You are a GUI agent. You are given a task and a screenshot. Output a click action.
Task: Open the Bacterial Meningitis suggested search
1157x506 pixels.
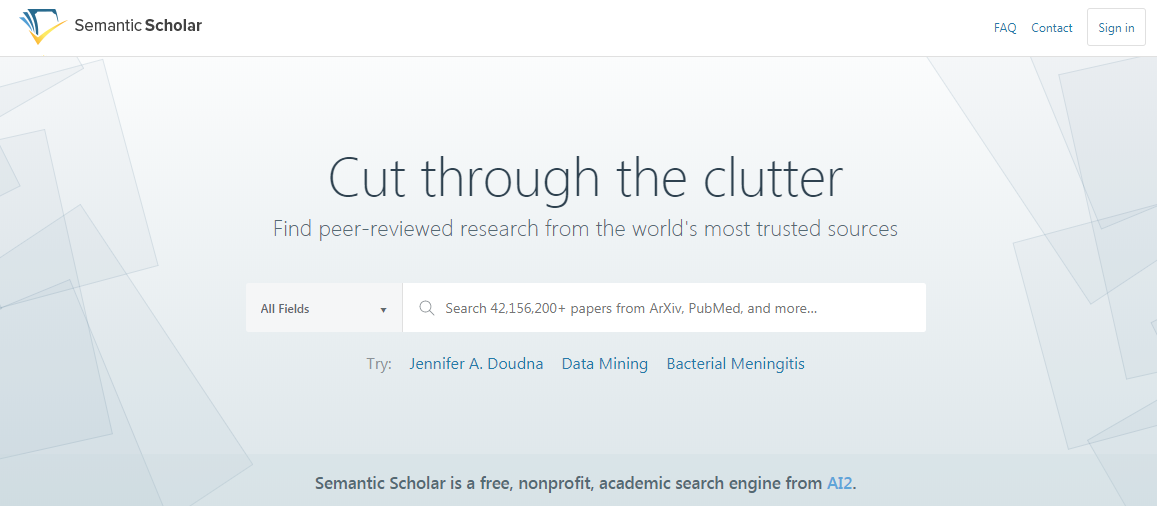[x=735, y=364]
